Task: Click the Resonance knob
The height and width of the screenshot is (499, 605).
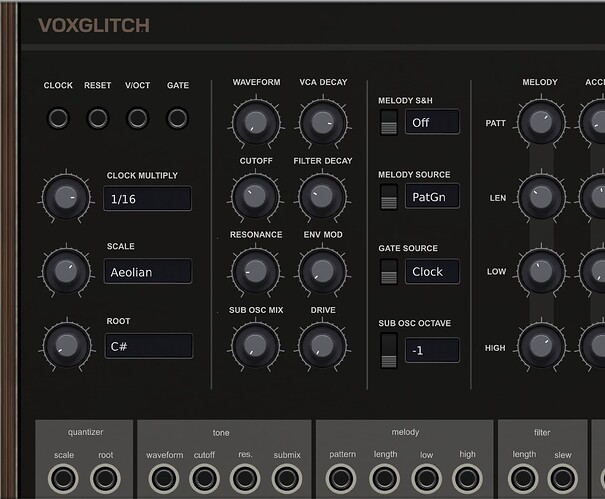Action: click(x=255, y=270)
